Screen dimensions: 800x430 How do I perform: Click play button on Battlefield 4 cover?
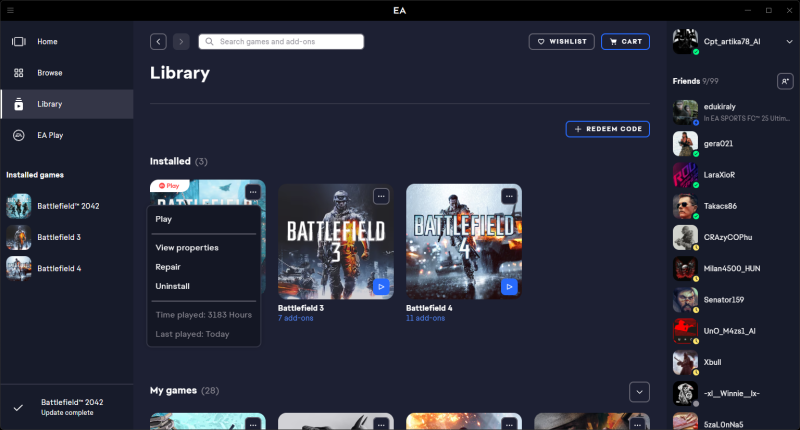click(x=509, y=287)
